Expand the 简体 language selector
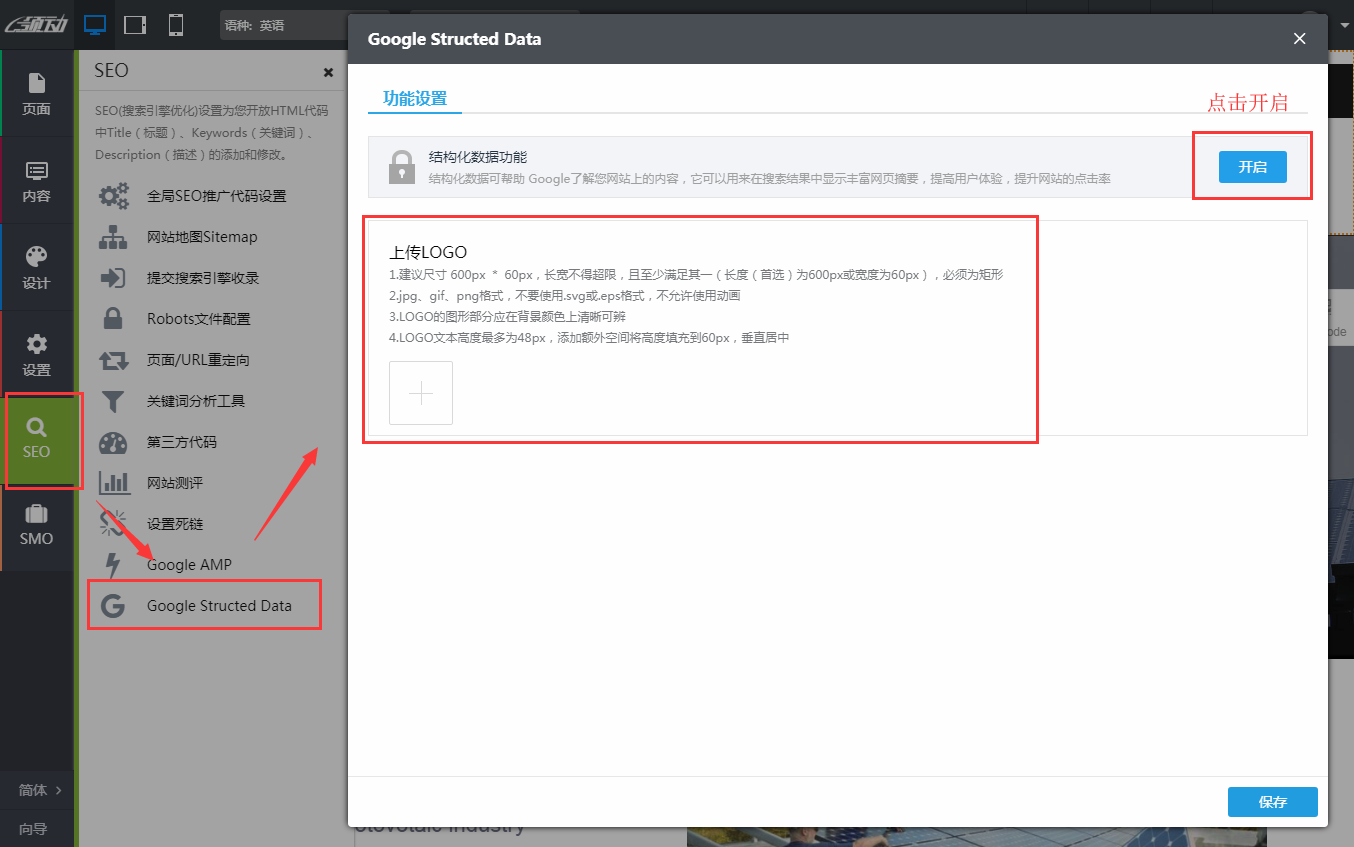Viewport: 1354px width, 847px height. click(x=37, y=789)
